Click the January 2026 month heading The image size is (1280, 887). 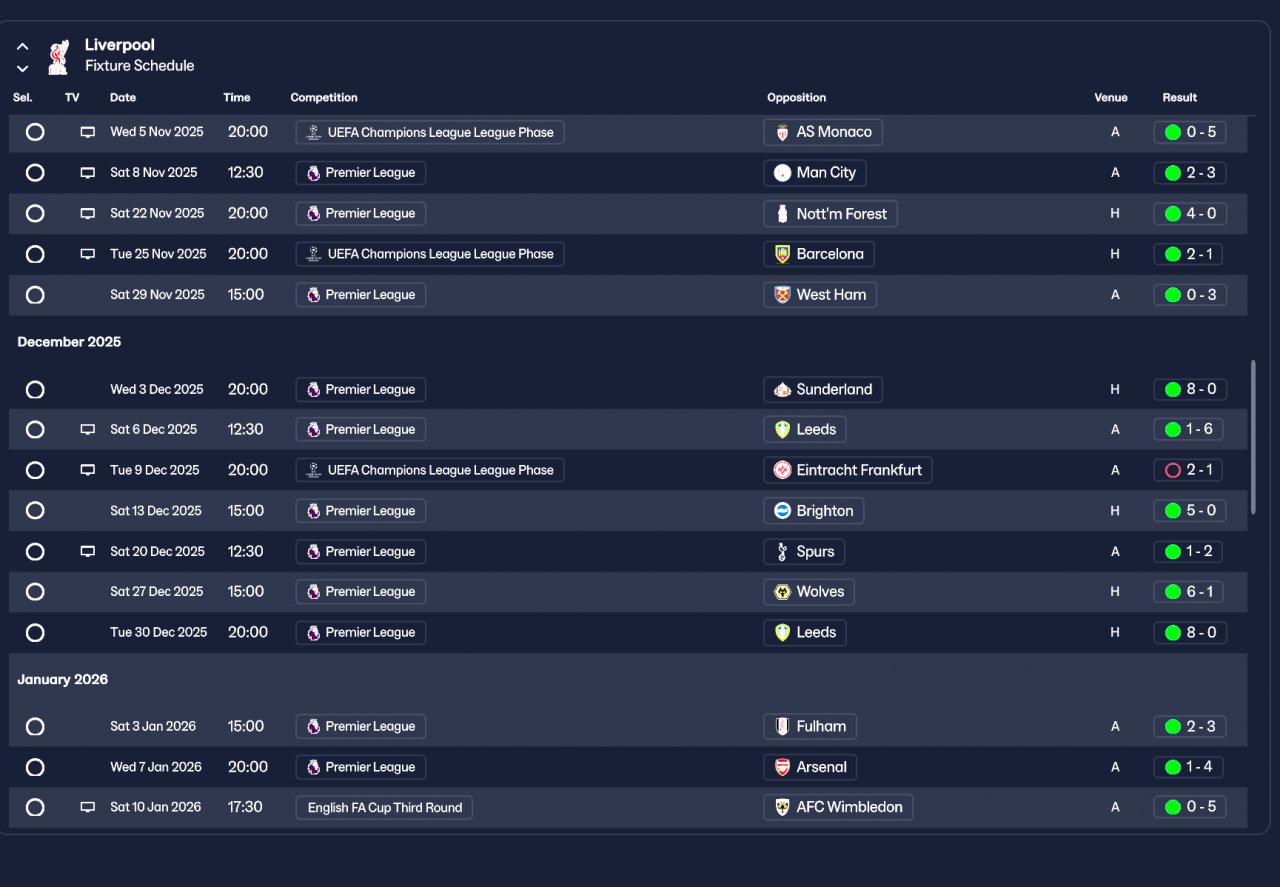point(62,680)
